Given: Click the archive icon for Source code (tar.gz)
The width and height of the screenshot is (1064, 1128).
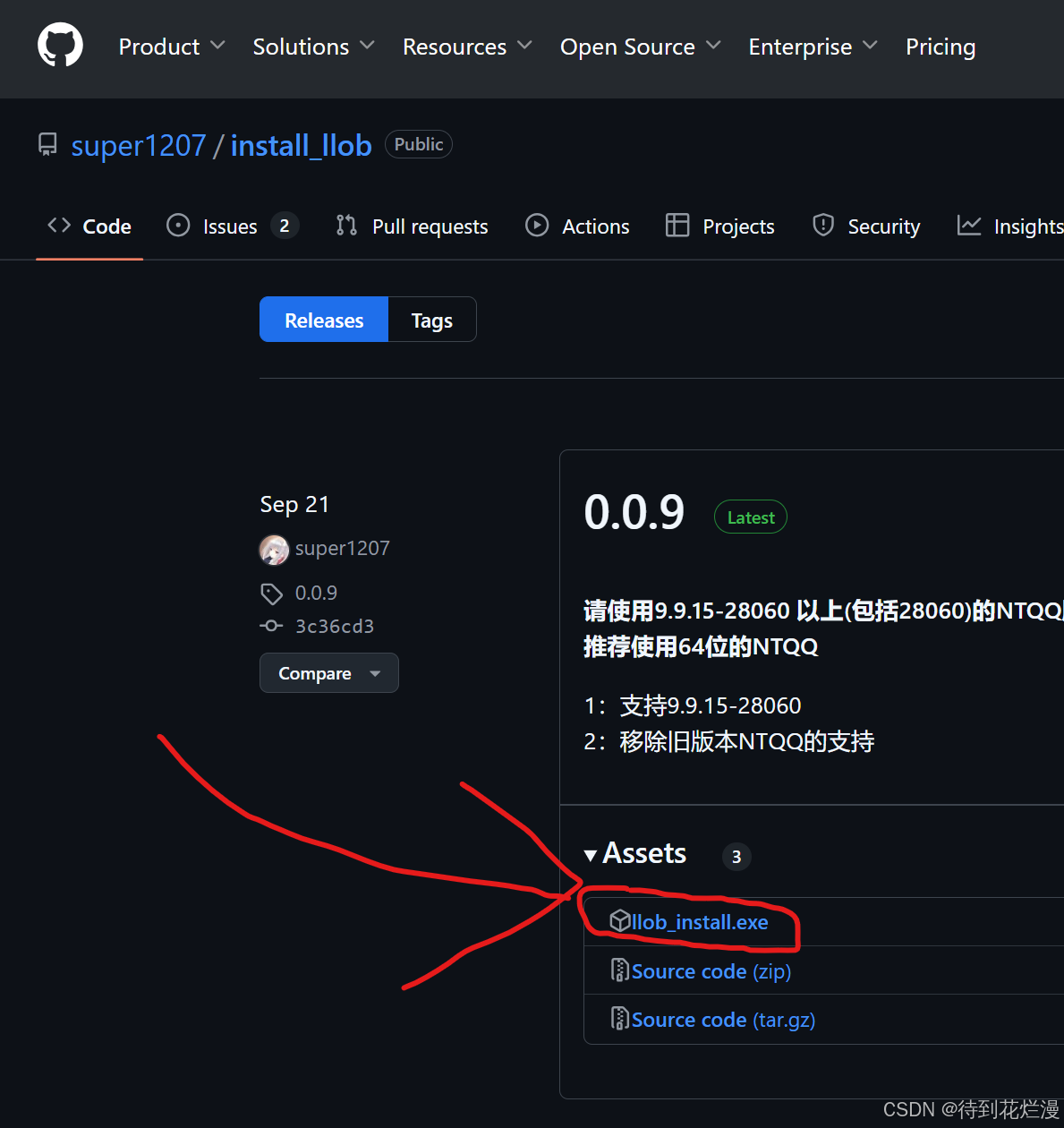Looking at the screenshot, I should tap(619, 1018).
